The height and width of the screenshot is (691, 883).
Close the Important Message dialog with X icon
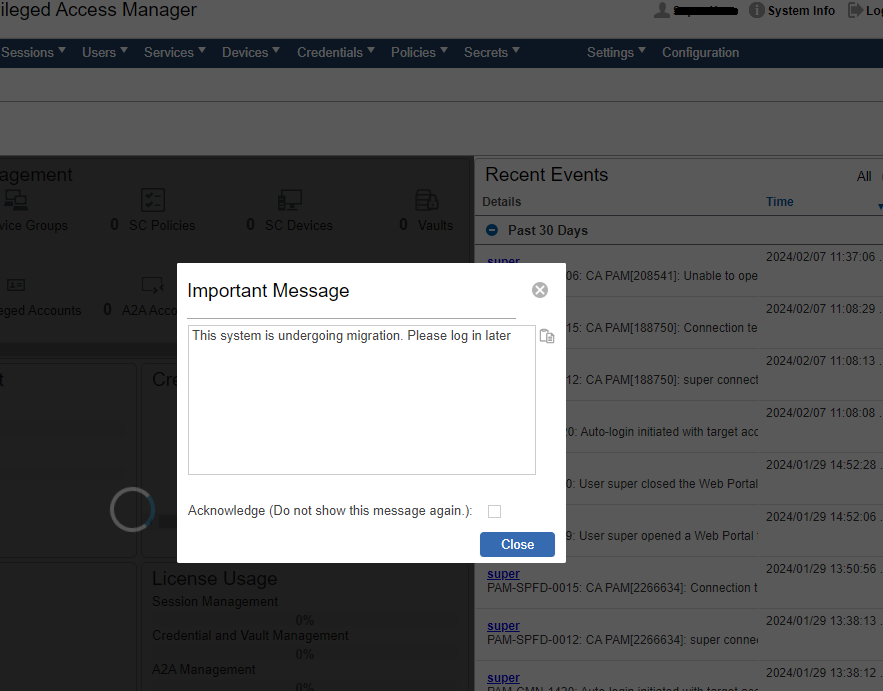point(539,290)
